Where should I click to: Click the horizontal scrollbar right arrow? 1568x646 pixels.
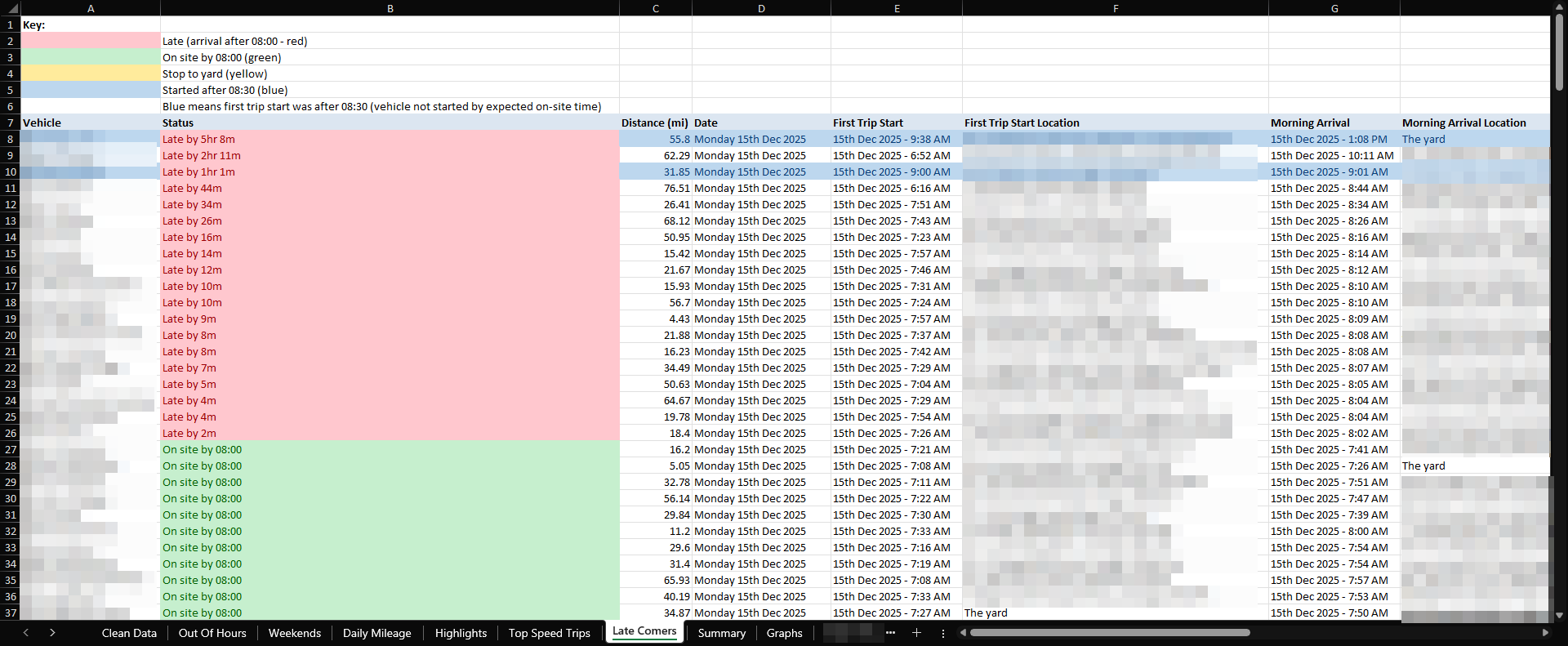(1544, 633)
